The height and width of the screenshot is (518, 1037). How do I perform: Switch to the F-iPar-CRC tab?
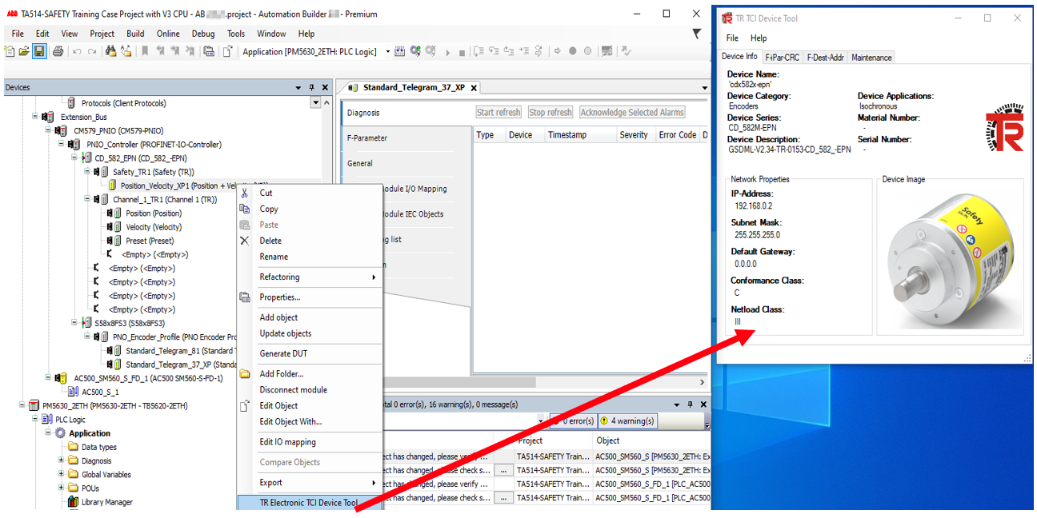[x=782, y=58]
